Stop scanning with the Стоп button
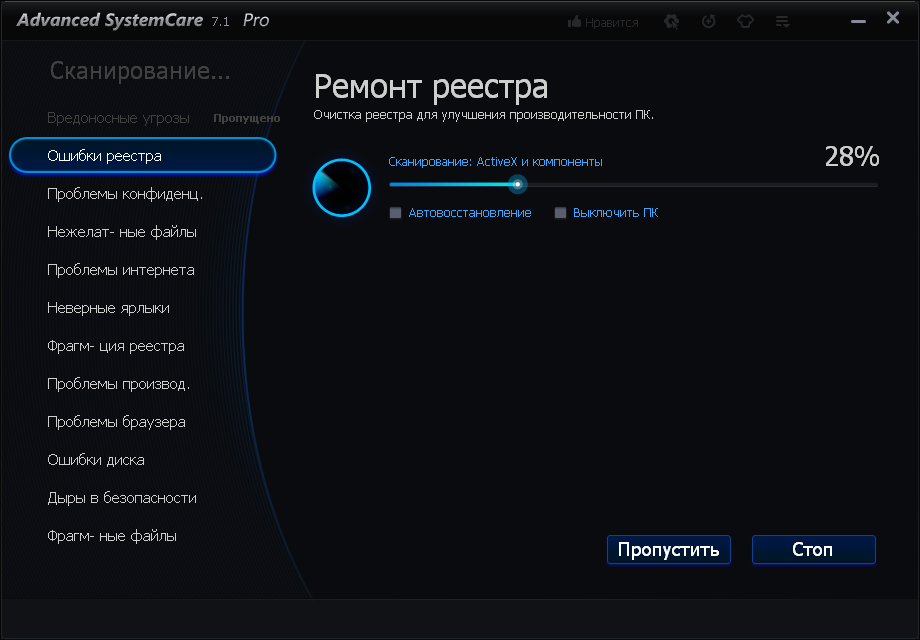Image resolution: width=920 pixels, height=640 pixels. 813,550
